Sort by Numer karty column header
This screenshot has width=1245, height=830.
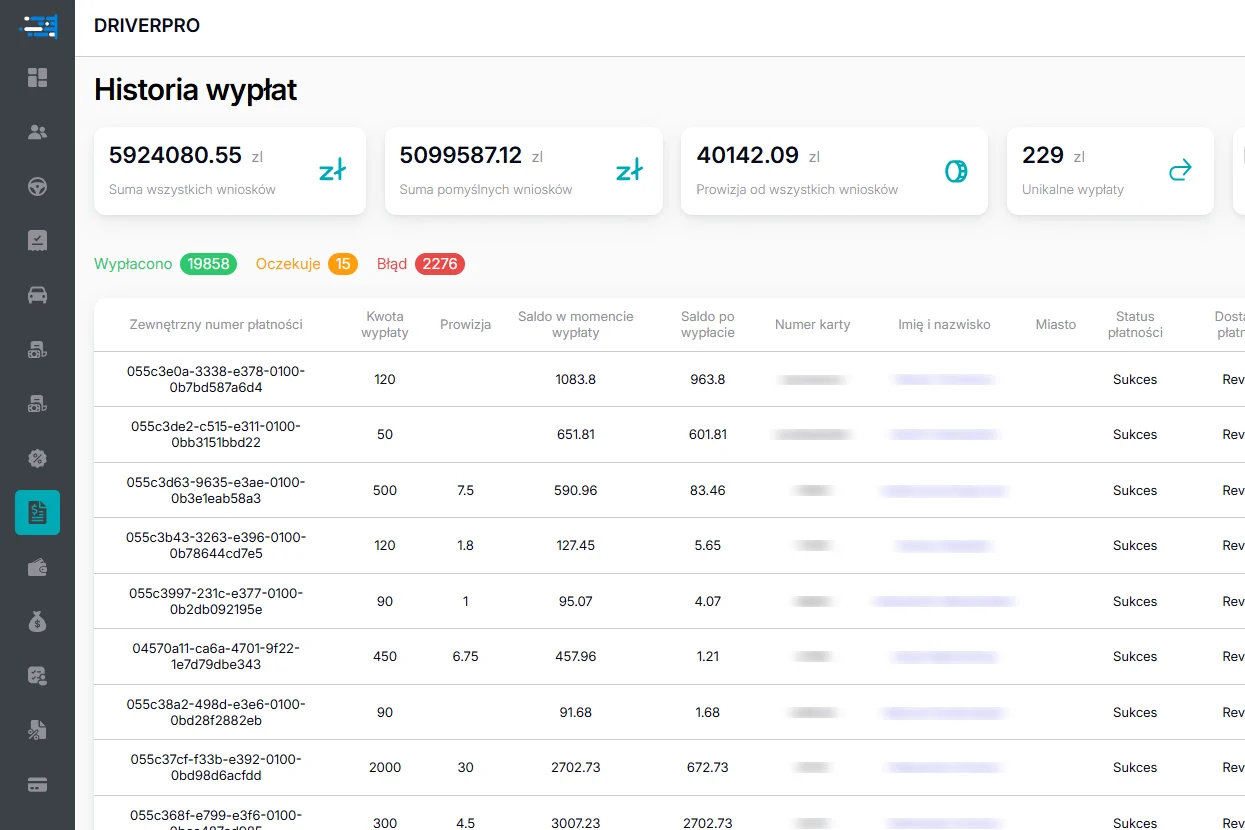coord(813,324)
